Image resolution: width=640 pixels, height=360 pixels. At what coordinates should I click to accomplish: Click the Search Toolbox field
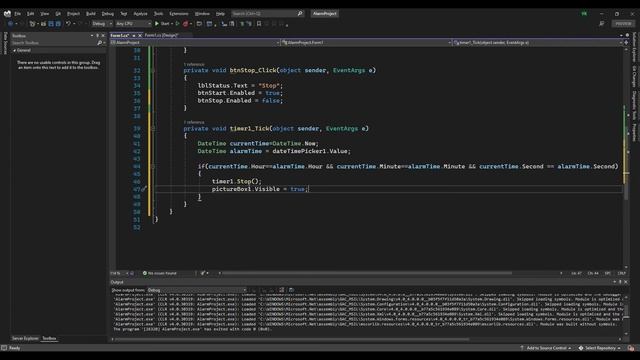(x=53, y=42)
